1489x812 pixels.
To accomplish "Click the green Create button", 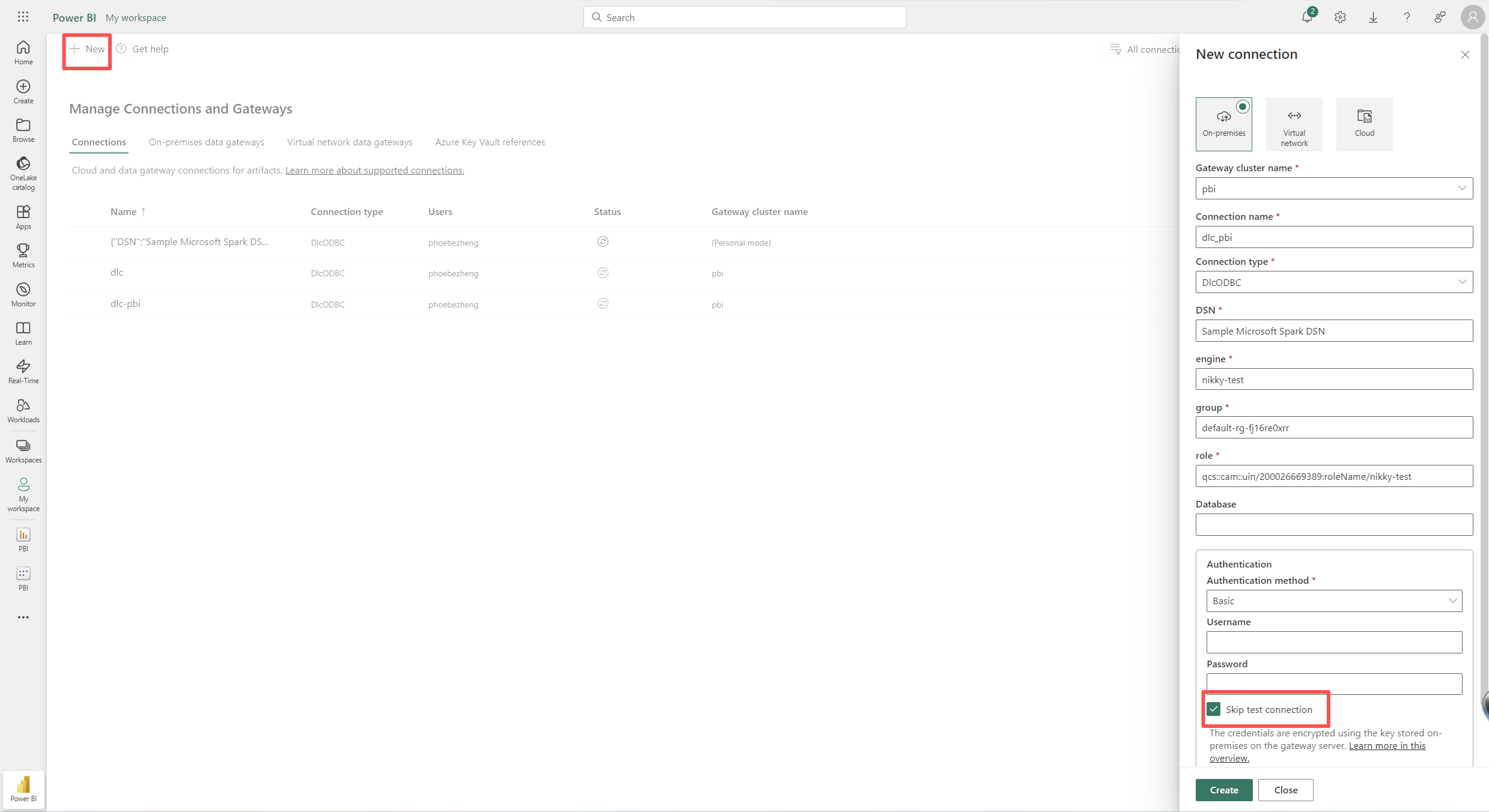I will pos(1223,790).
